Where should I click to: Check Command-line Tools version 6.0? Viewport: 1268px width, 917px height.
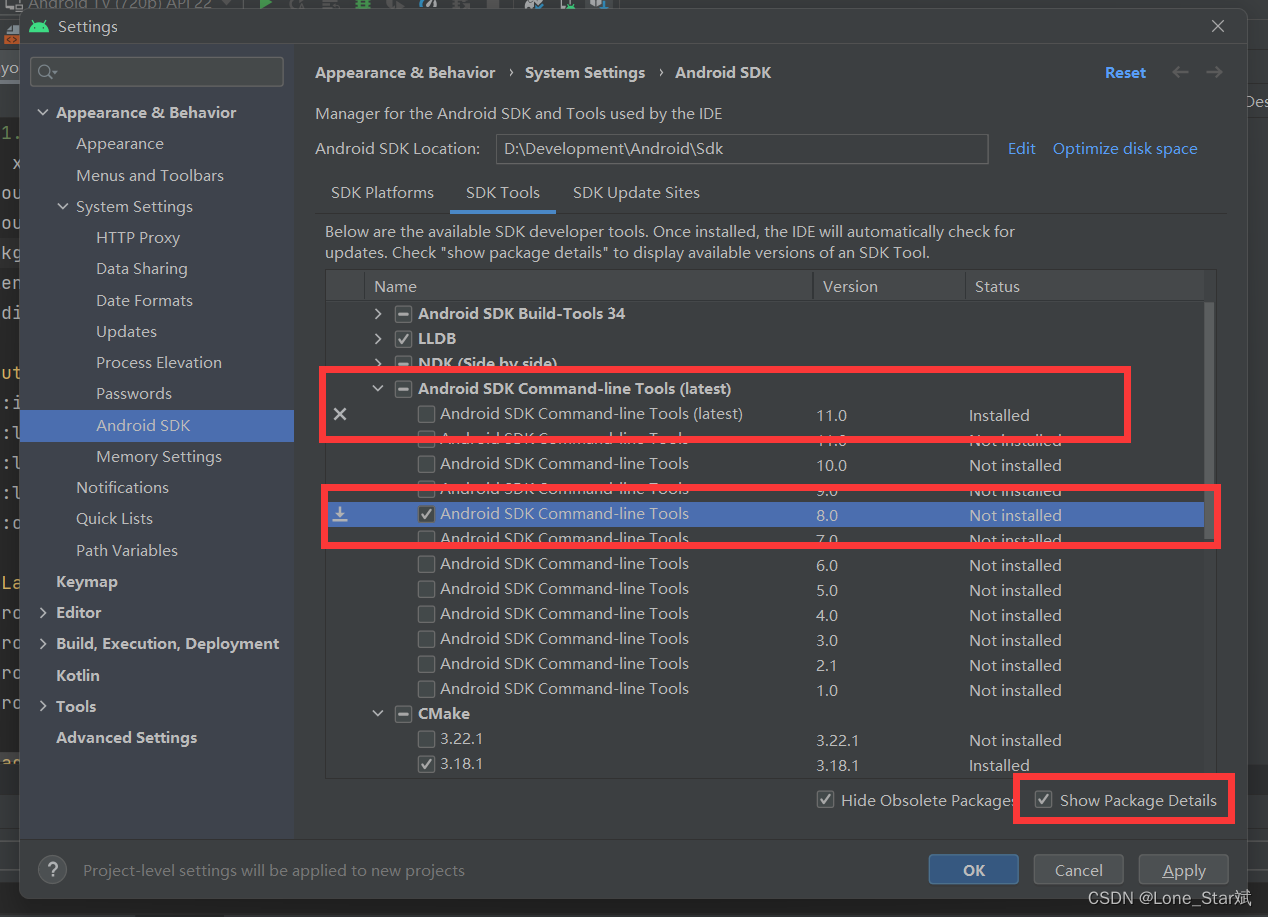pos(426,564)
